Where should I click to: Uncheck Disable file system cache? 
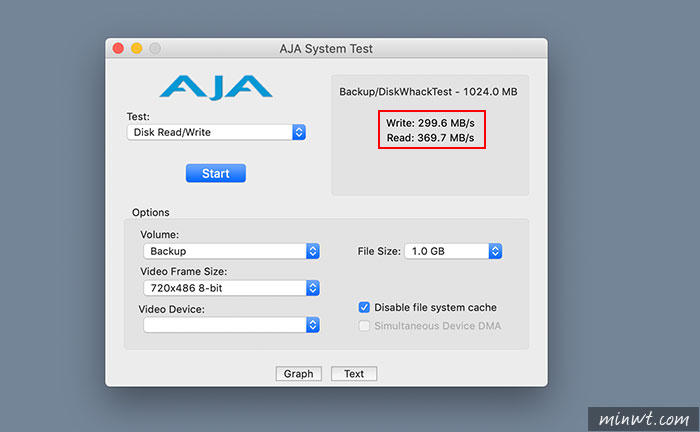click(364, 307)
